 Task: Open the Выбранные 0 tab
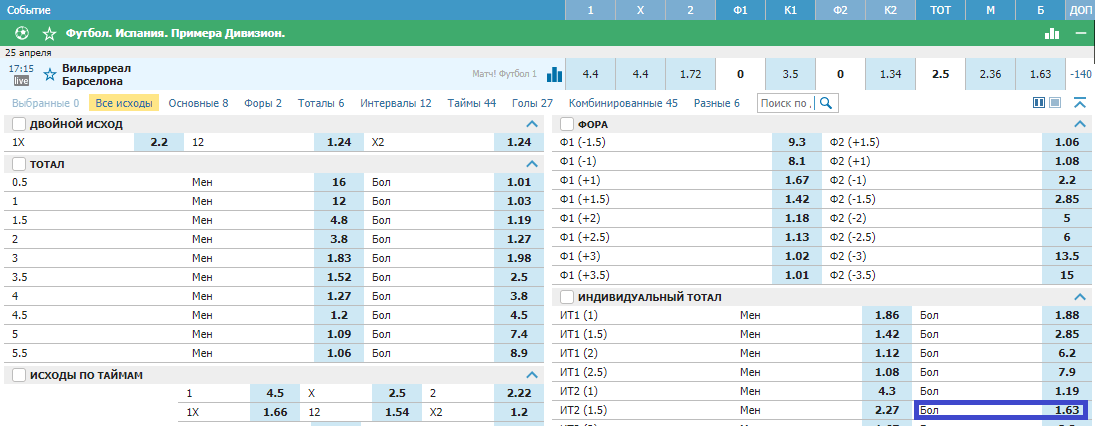coord(45,103)
